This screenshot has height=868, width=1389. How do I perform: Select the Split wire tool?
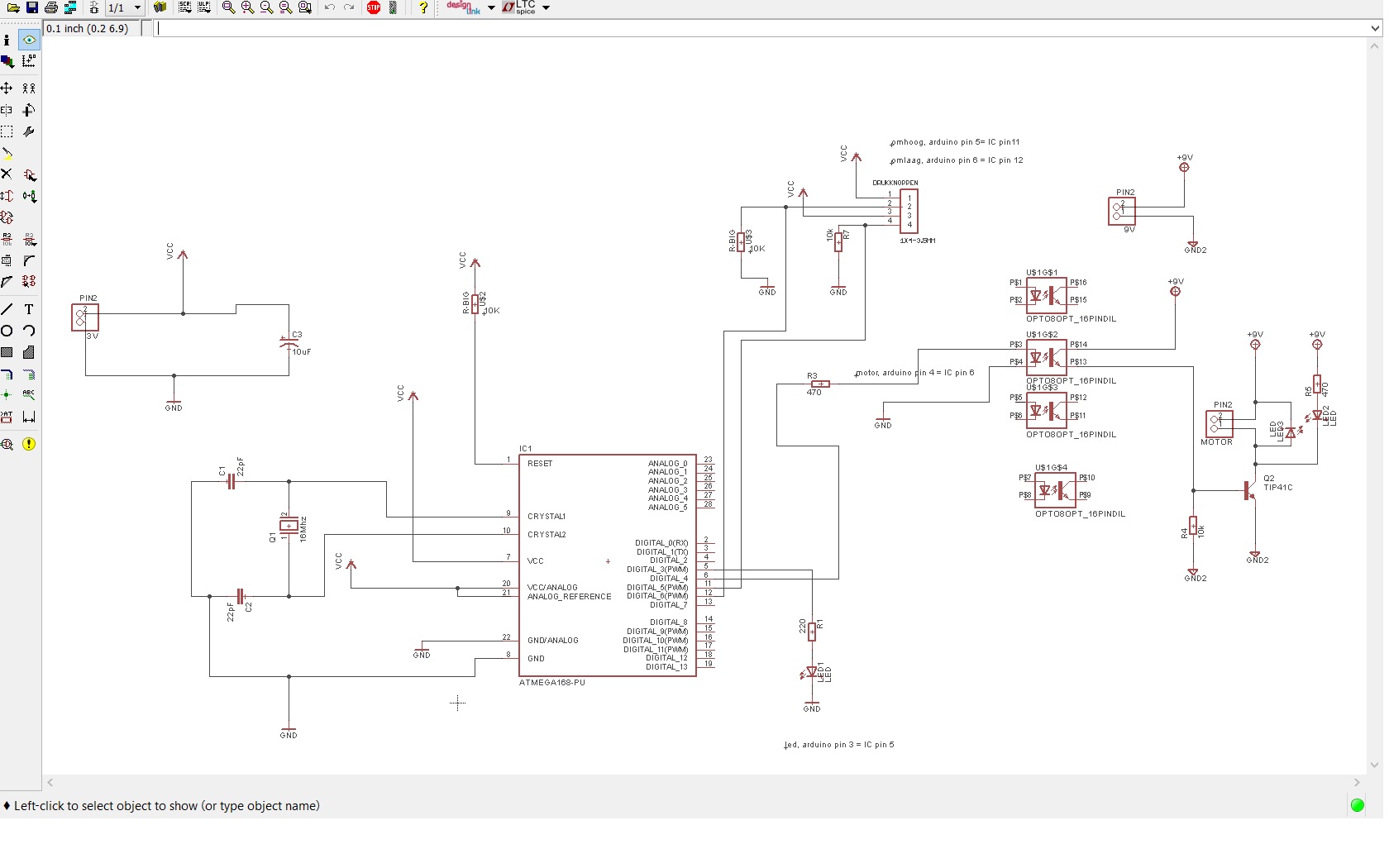(x=7, y=282)
